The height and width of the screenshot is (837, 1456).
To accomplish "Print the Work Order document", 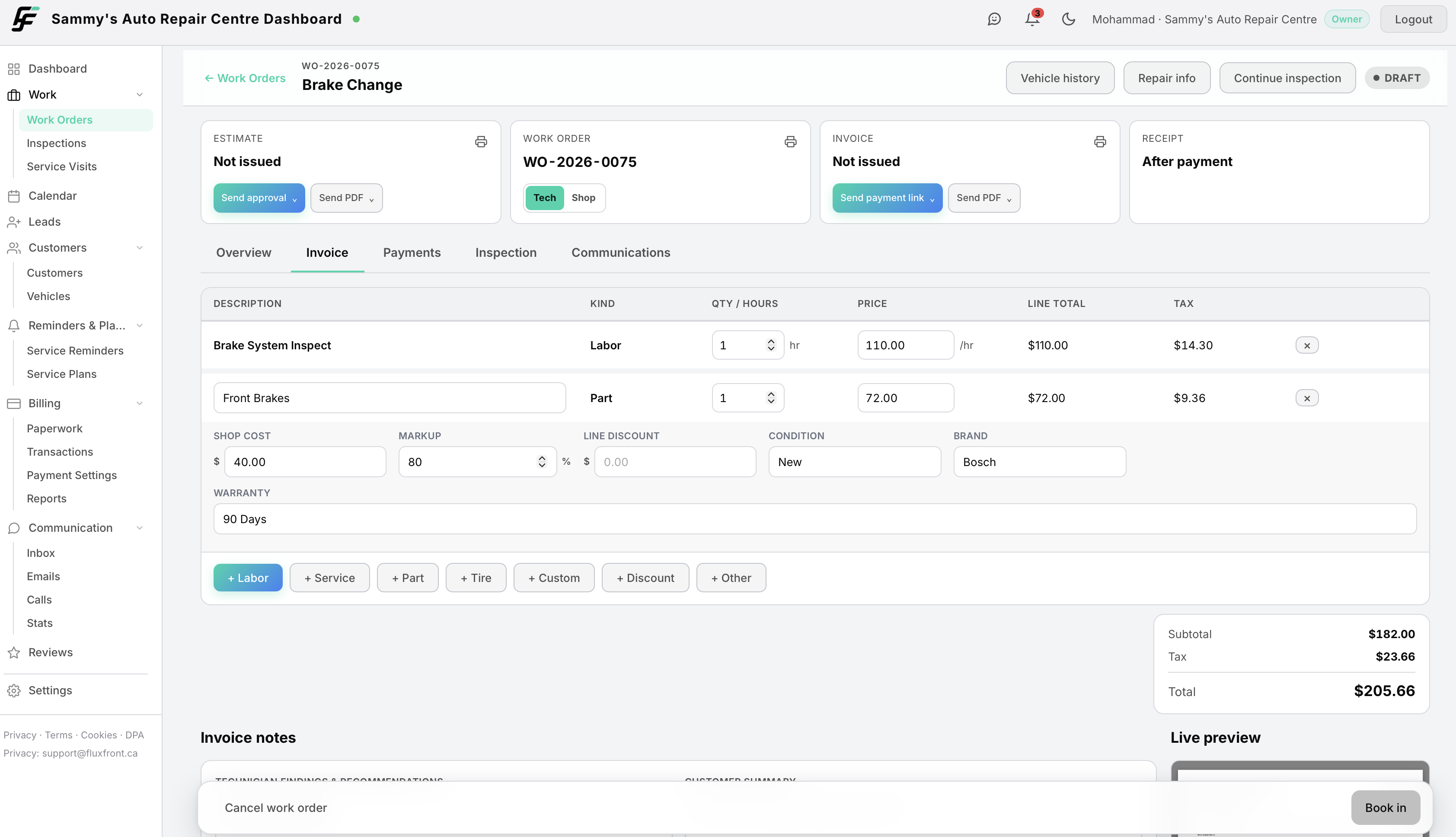I will click(x=790, y=141).
